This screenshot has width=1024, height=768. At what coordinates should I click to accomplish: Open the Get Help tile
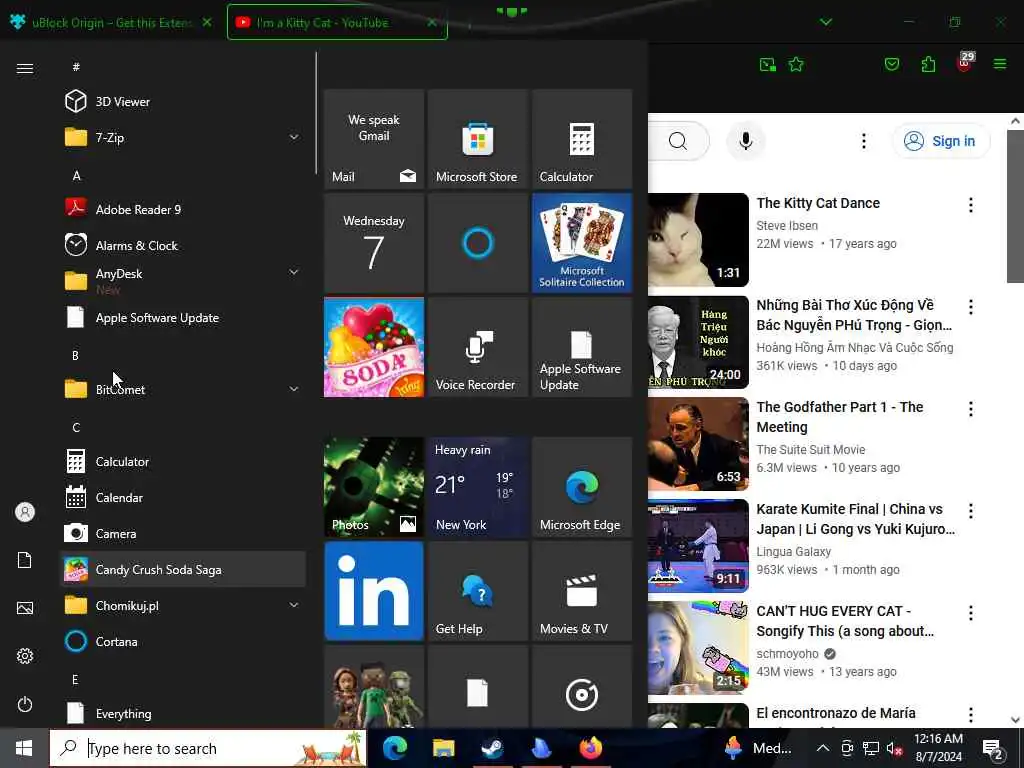[478, 591]
